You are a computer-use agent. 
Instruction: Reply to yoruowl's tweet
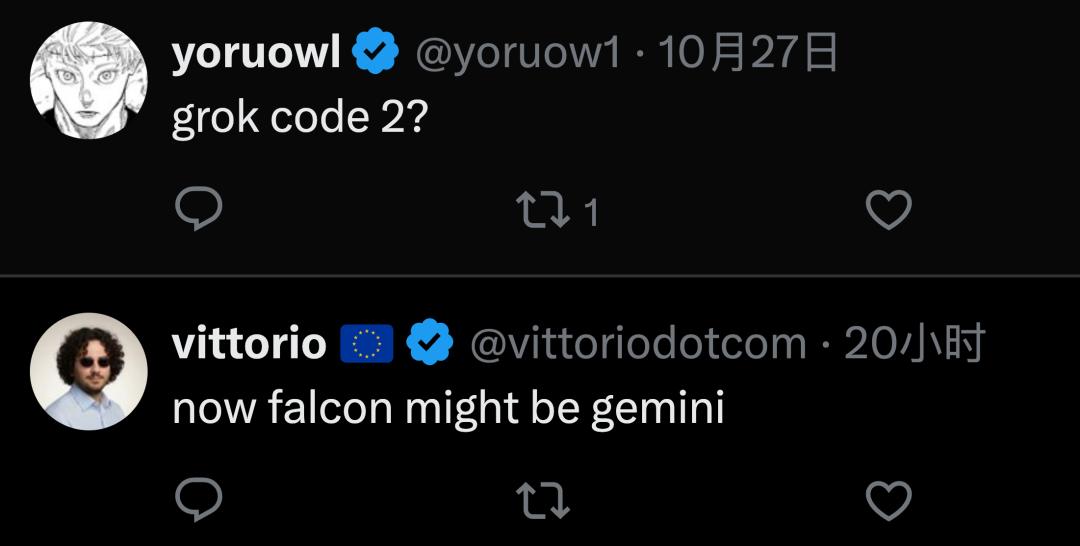(x=198, y=210)
